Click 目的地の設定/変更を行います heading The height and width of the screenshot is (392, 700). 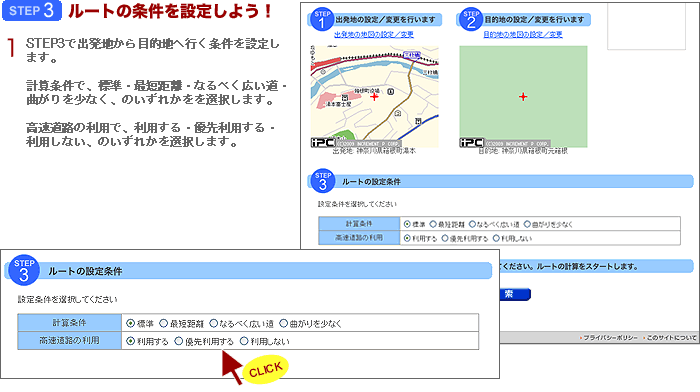point(534,20)
